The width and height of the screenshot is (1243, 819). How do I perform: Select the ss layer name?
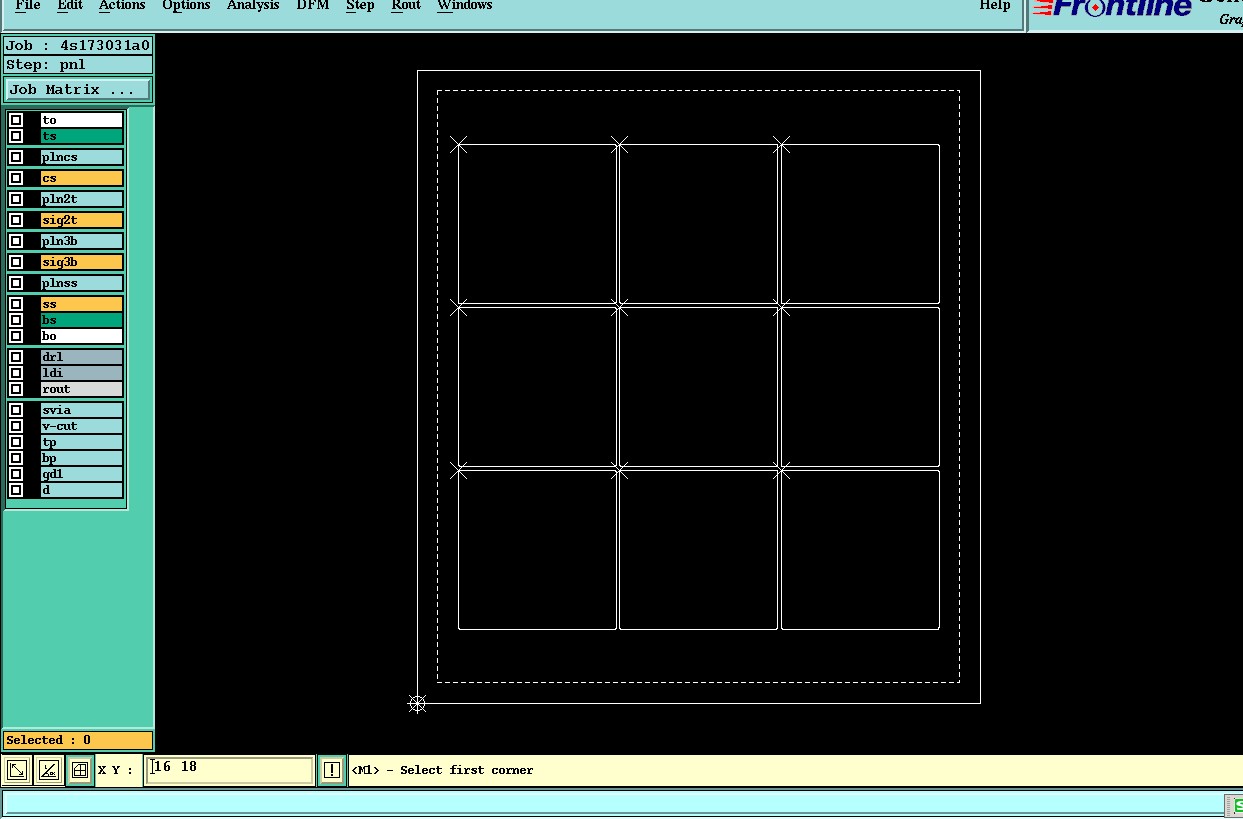pyautogui.click(x=81, y=304)
